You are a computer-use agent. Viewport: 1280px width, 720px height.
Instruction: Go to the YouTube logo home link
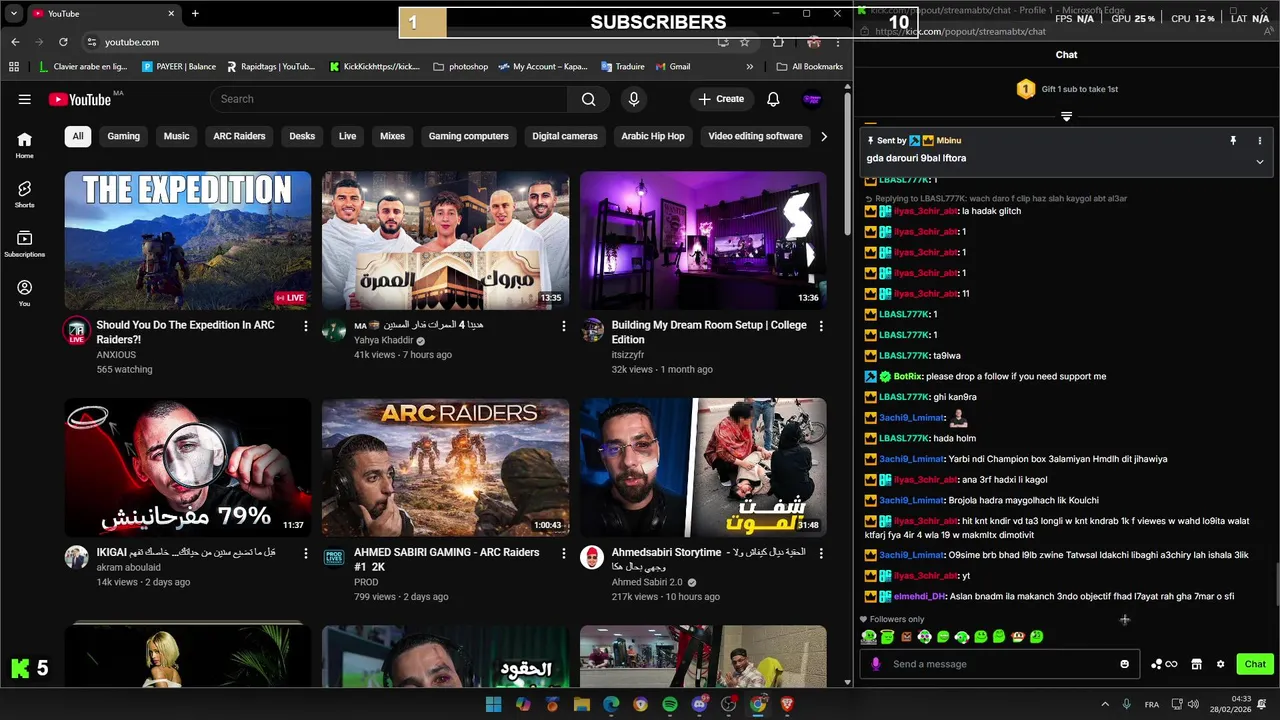(80, 99)
